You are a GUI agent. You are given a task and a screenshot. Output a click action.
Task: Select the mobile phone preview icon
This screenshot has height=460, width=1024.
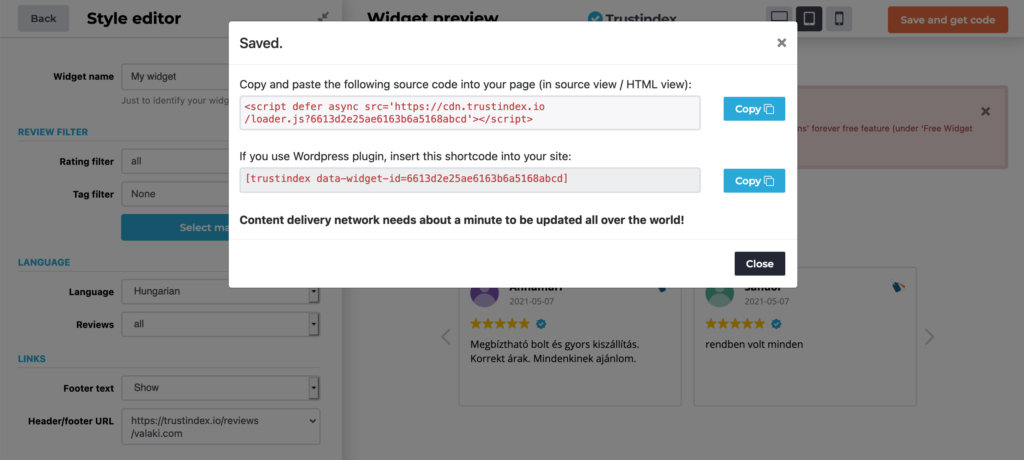point(839,19)
